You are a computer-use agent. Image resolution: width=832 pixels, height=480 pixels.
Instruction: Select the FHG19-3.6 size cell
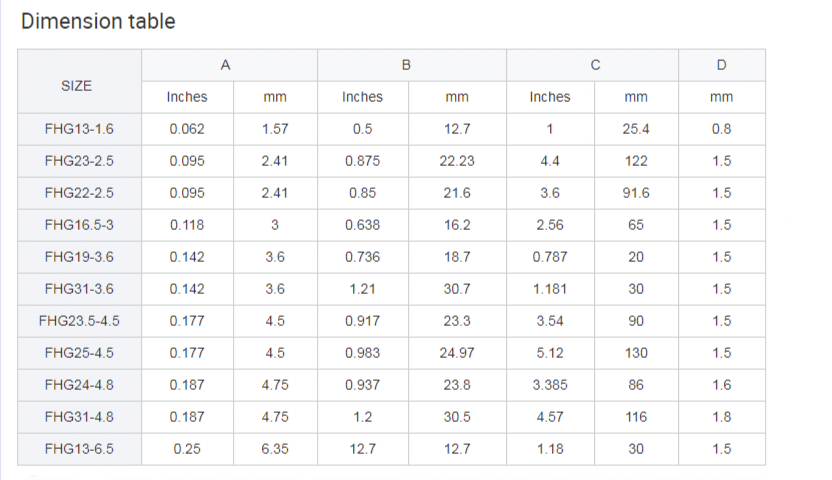point(80,257)
